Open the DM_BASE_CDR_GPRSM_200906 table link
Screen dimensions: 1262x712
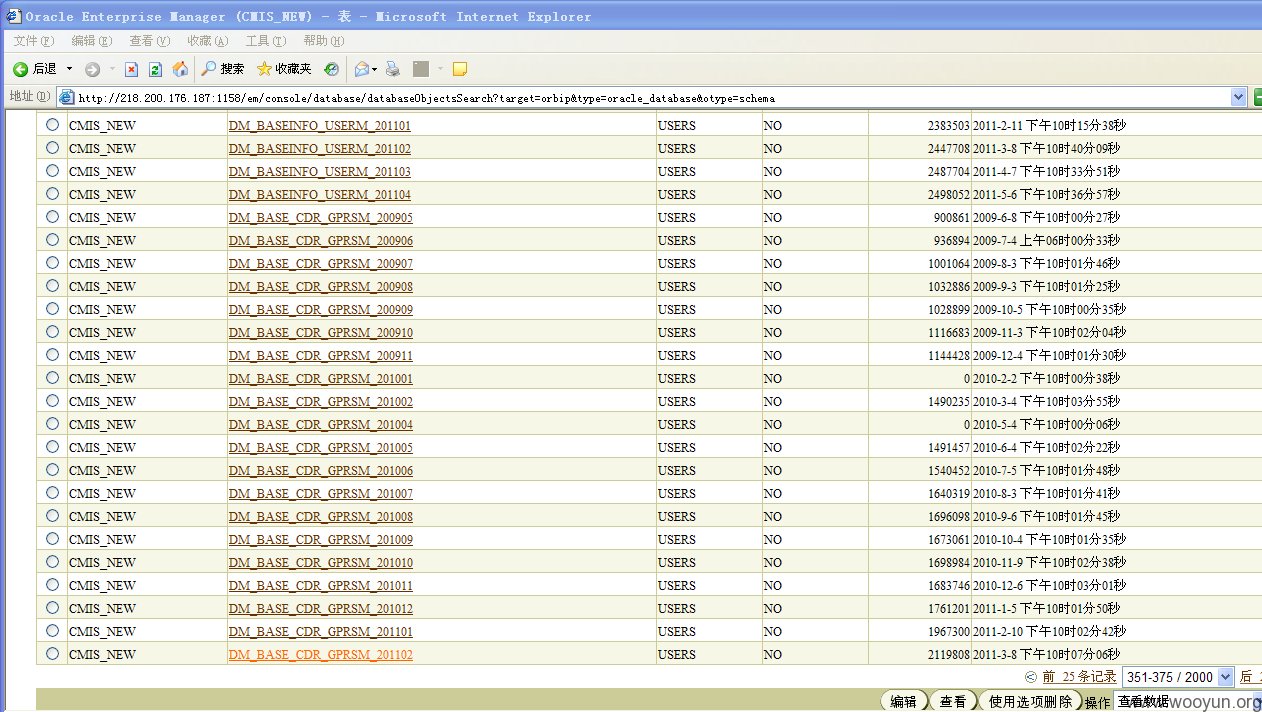321,241
